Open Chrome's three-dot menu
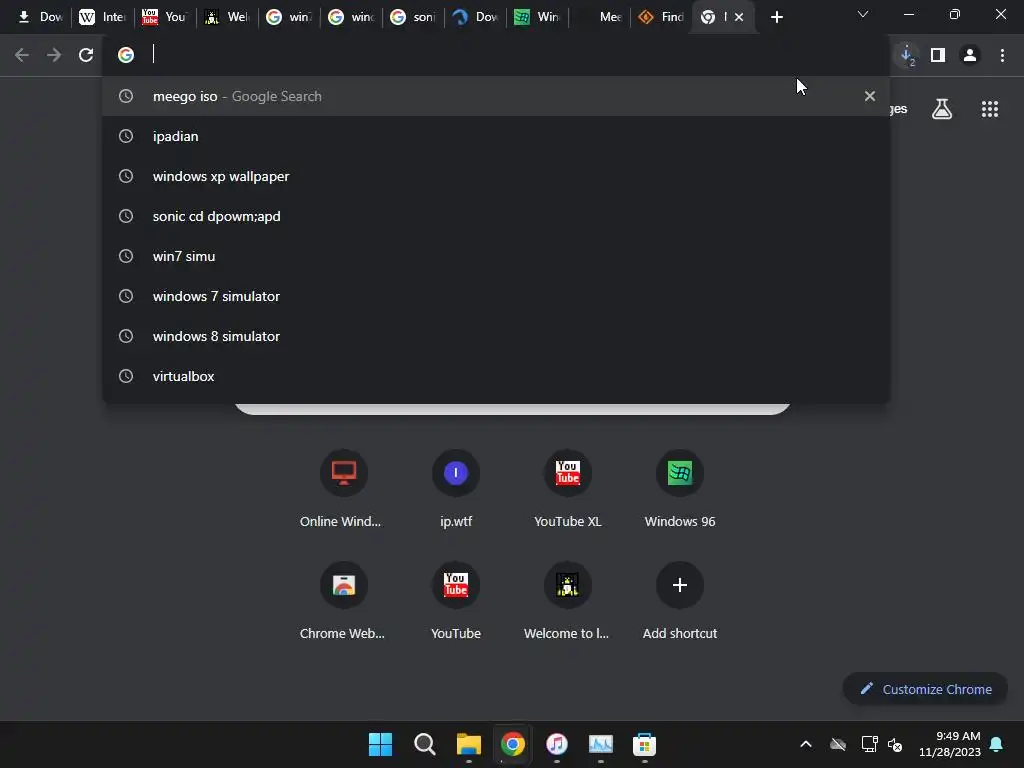The image size is (1024, 768). tap(1002, 55)
